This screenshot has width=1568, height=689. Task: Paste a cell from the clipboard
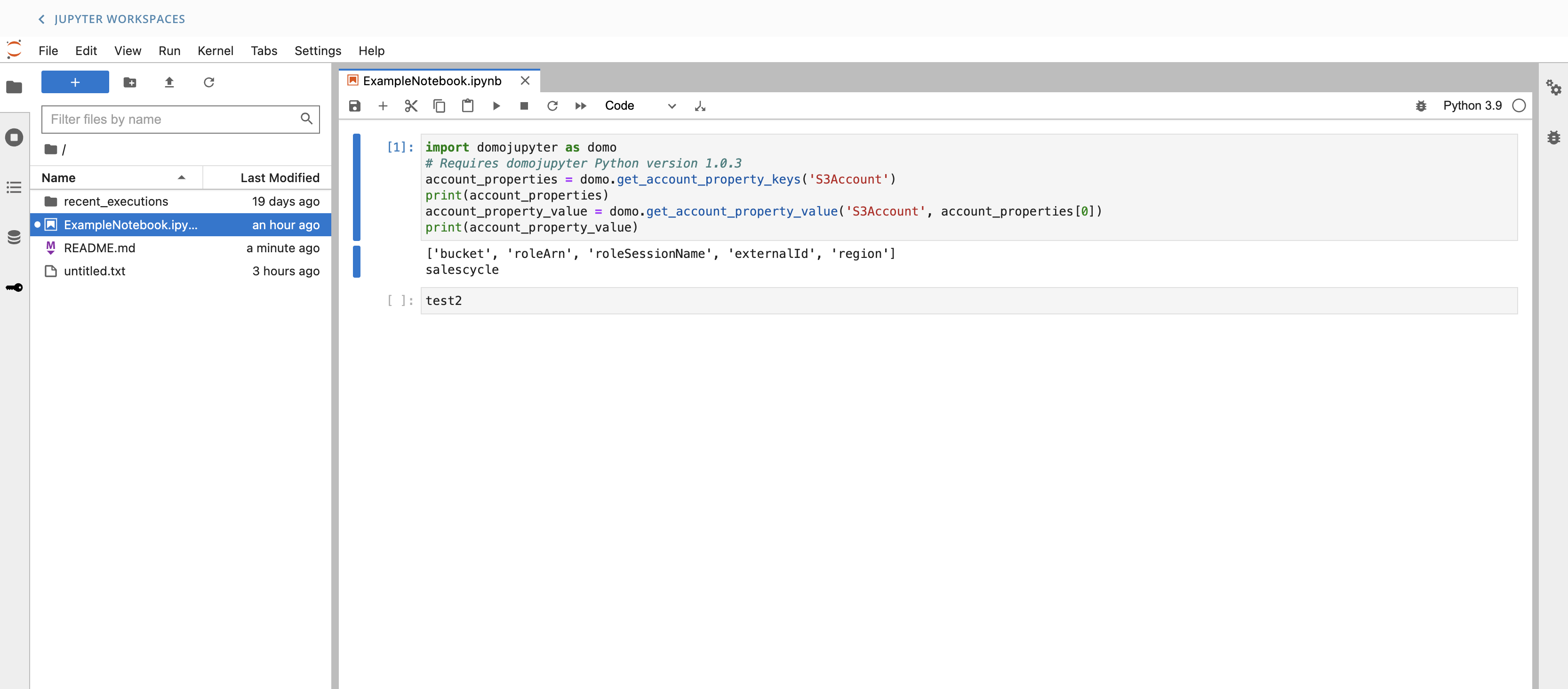coord(467,105)
